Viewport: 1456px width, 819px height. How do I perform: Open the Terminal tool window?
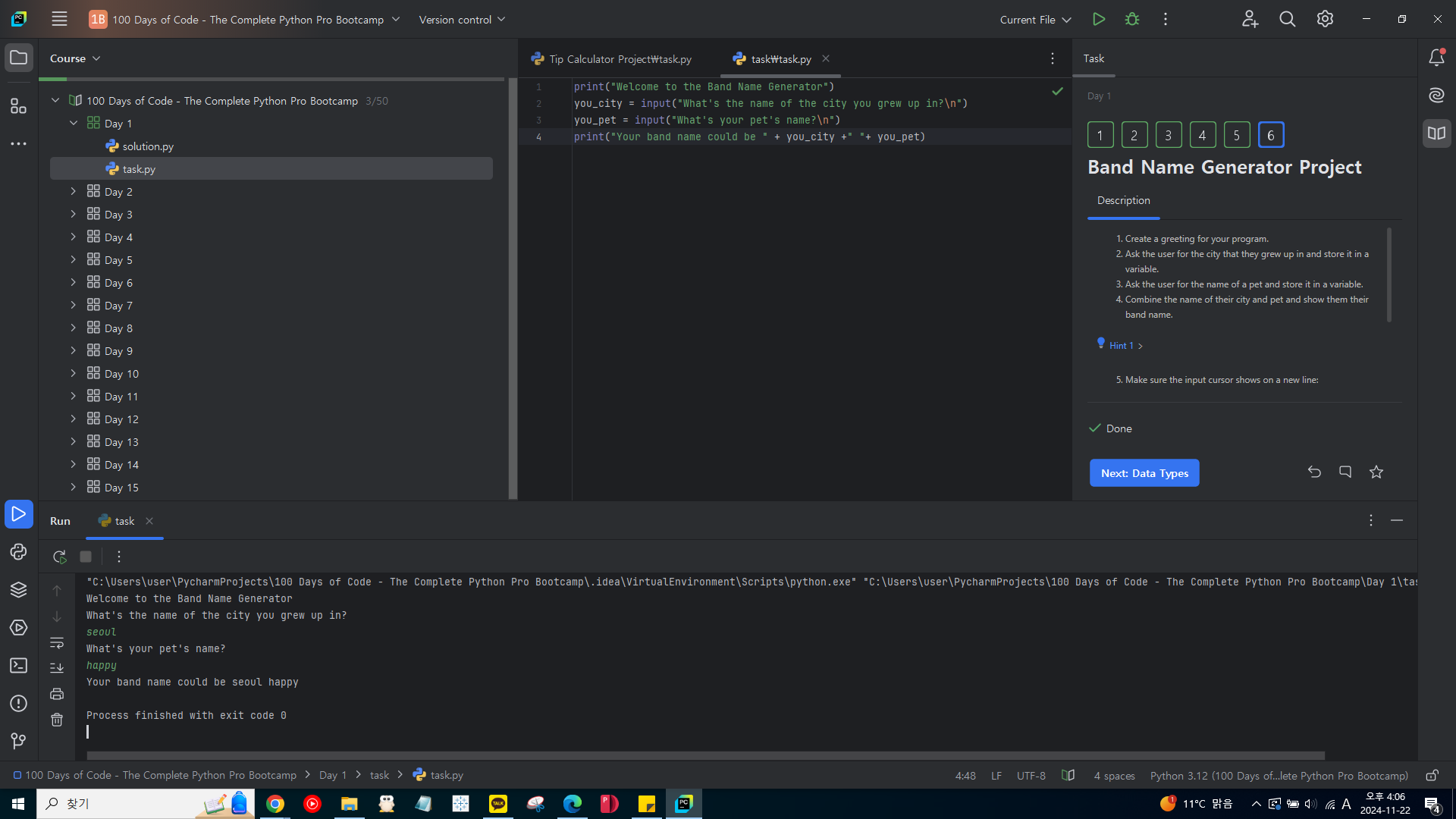18,666
